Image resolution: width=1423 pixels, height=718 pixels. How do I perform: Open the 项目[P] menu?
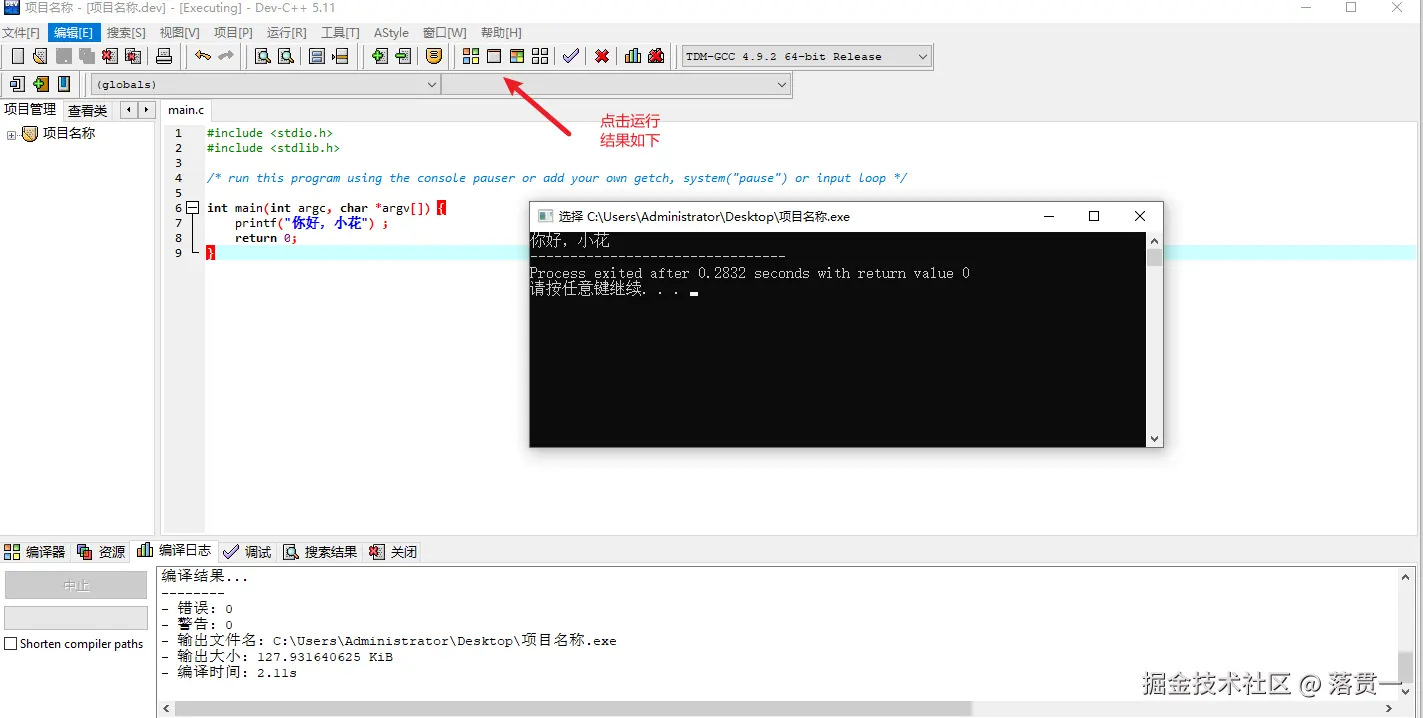click(x=233, y=33)
